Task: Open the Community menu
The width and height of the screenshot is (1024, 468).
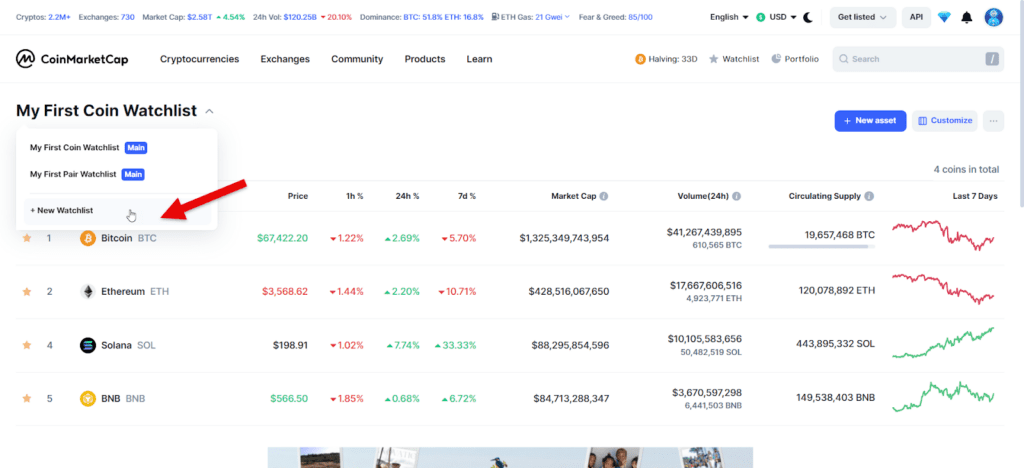Action: (357, 59)
